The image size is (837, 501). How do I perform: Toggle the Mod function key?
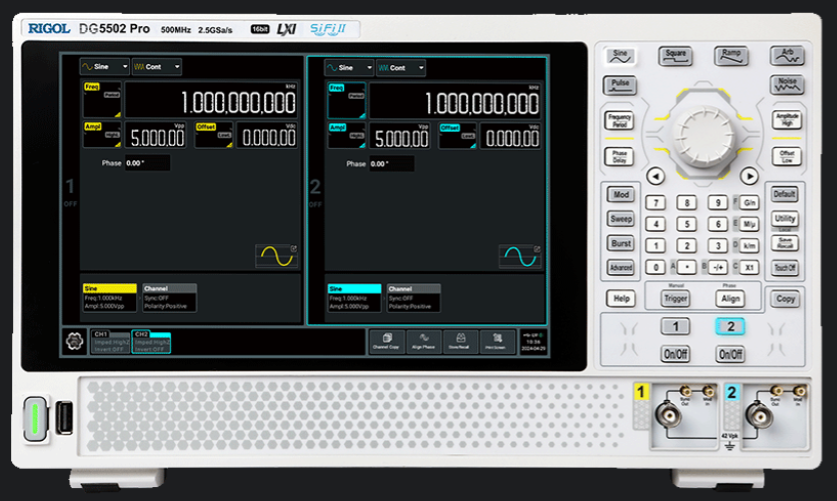coord(620,195)
